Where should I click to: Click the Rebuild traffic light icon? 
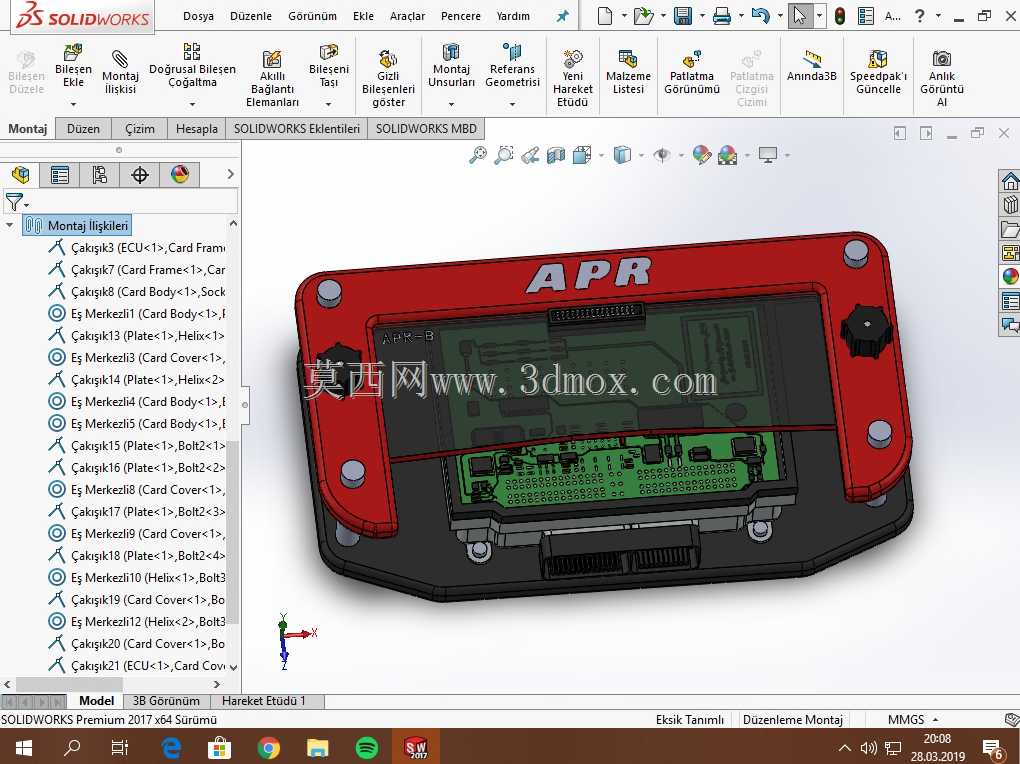tap(840, 16)
